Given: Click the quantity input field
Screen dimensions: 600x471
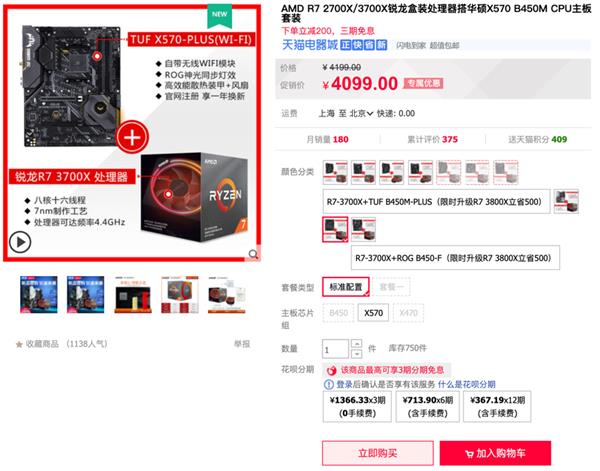Looking at the screenshot, I should (x=336, y=349).
